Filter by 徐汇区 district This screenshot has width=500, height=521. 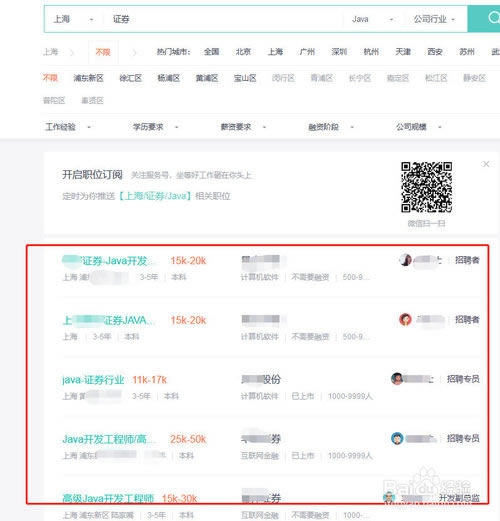pyautogui.click(x=131, y=78)
